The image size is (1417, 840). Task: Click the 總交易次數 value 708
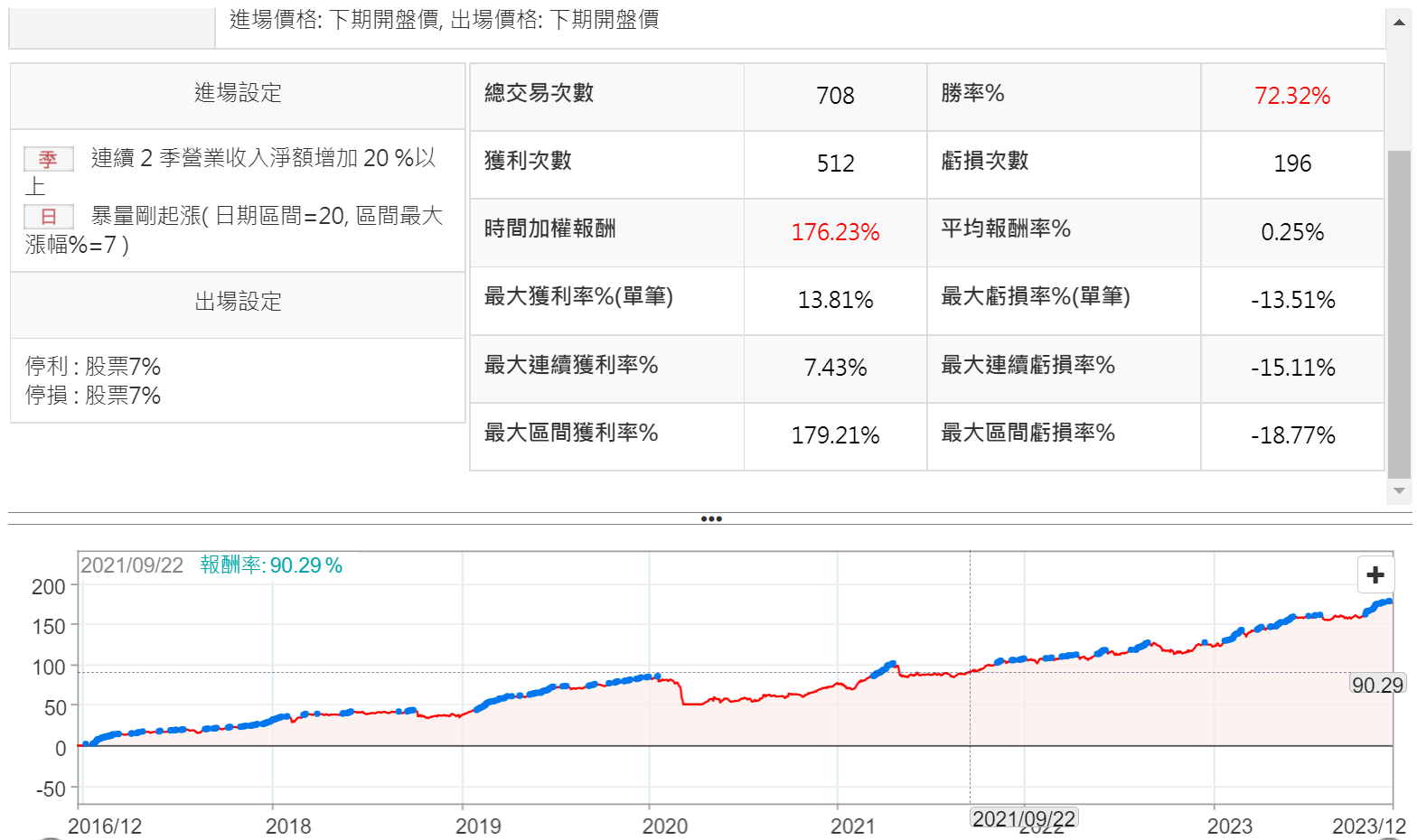(835, 96)
